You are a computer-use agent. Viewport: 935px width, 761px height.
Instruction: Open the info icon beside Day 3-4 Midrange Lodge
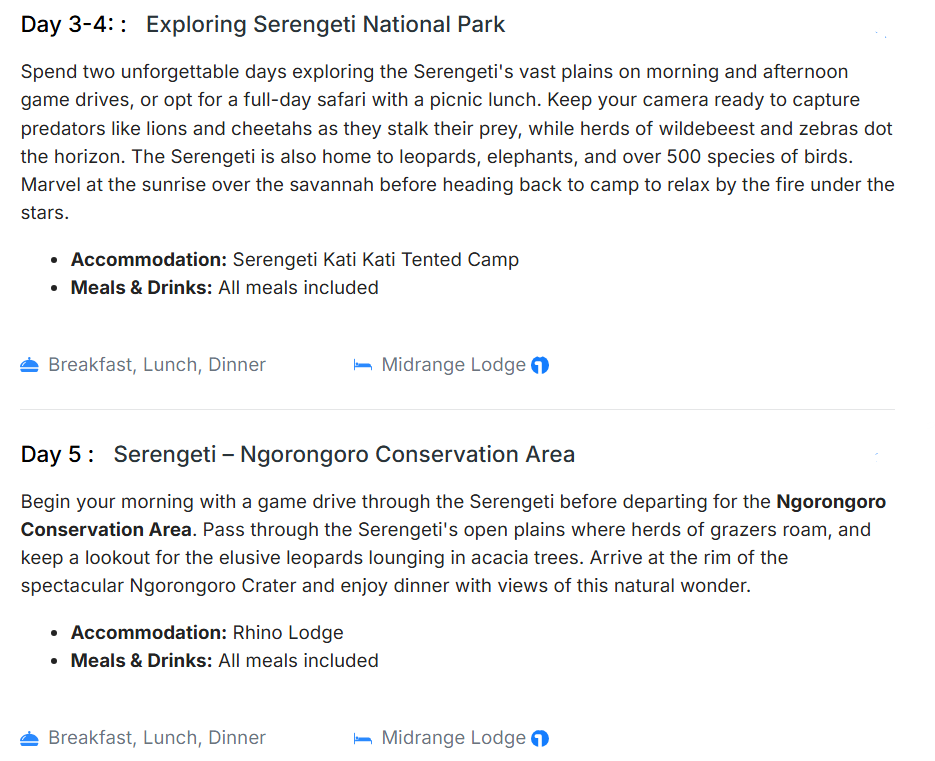tap(540, 366)
